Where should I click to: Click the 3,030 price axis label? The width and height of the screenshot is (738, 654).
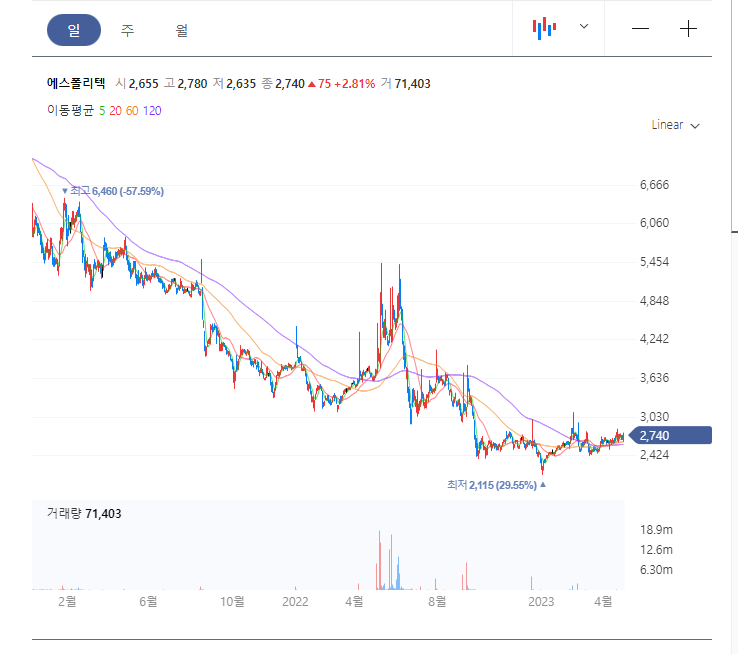[654, 417]
